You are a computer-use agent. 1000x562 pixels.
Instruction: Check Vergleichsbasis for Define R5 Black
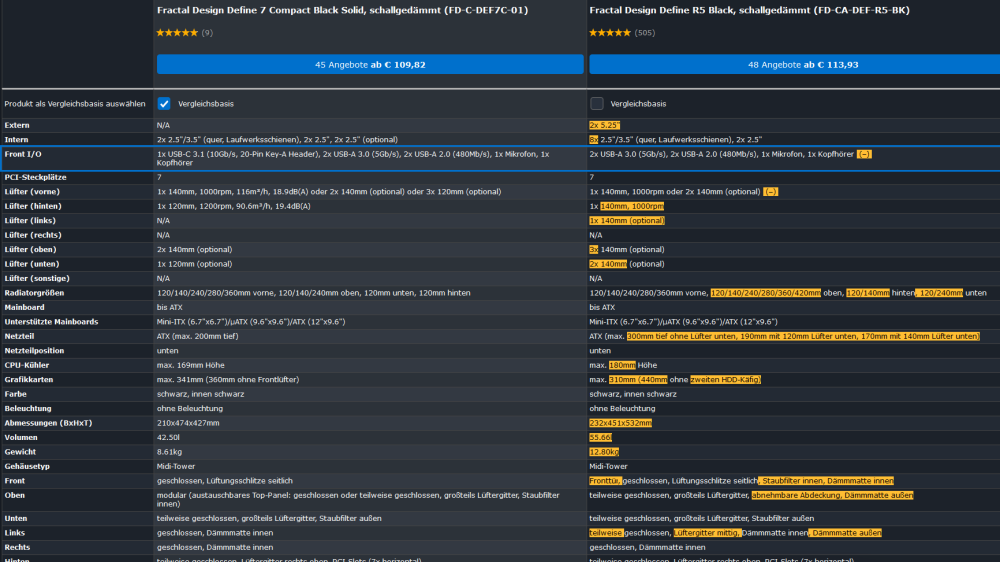tap(597, 103)
